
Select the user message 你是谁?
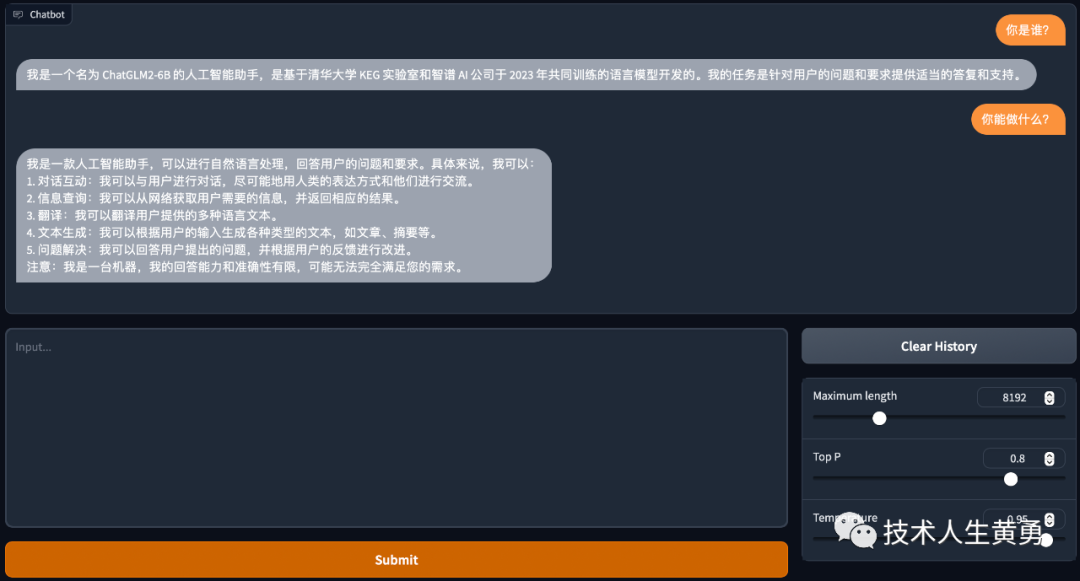click(1030, 30)
